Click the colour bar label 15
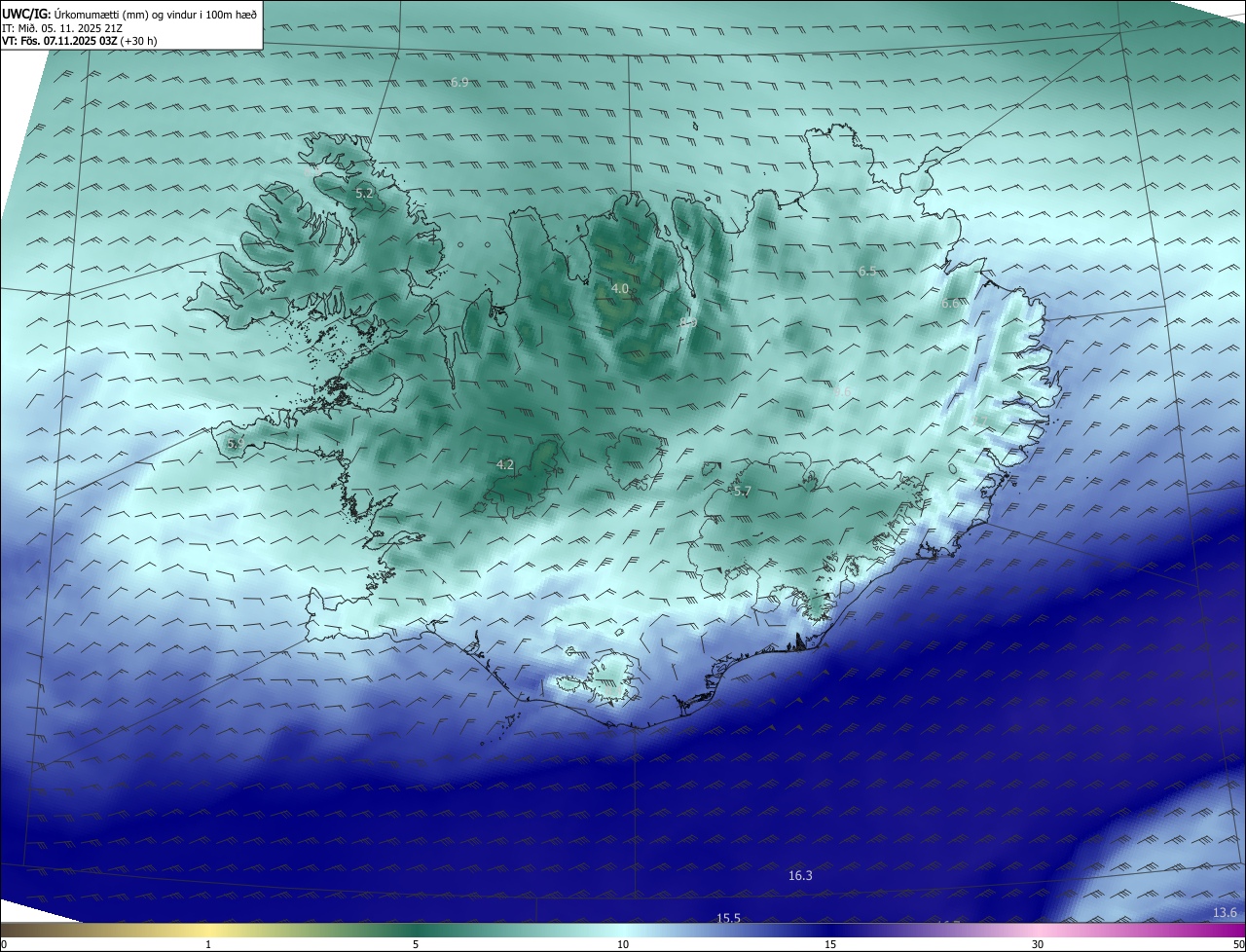This screenshot has width=1246, height=952. 830,944
